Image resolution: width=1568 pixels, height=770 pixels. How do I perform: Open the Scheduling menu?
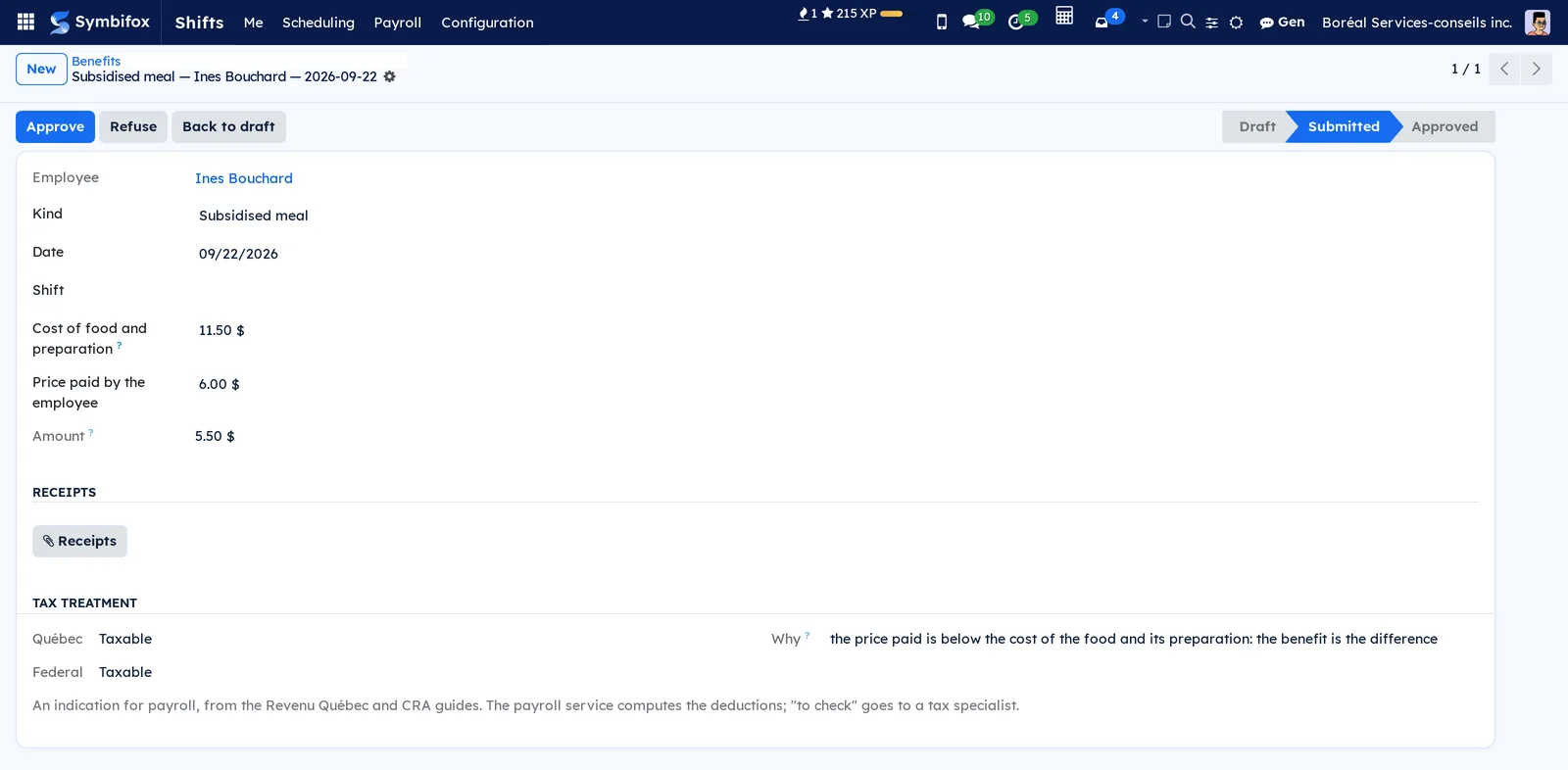pyautogui.click(x=318, y=22)
